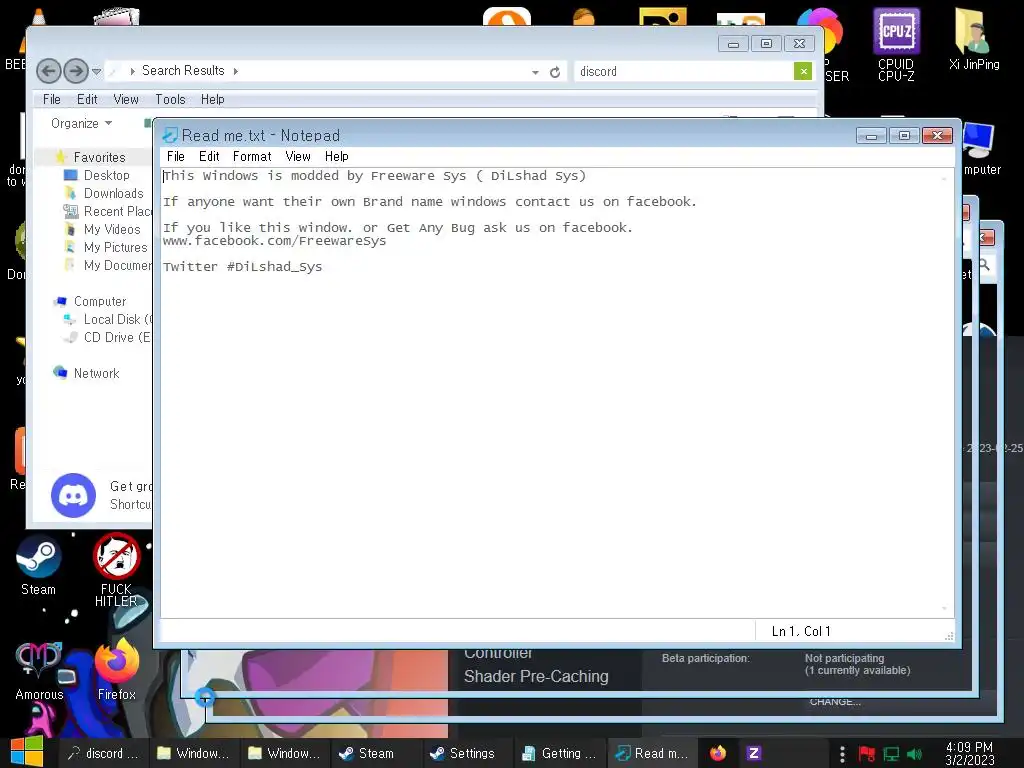The image size is (1024, 768).
Task: Click the Back arrow in Explorer window
Action: point(49,71)
